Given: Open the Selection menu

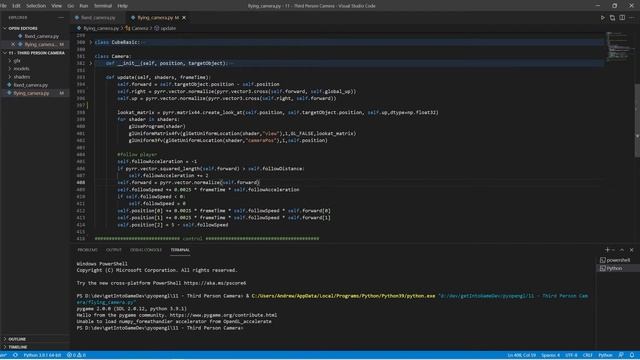Looking at the screenshot, I should click(36, 6).
